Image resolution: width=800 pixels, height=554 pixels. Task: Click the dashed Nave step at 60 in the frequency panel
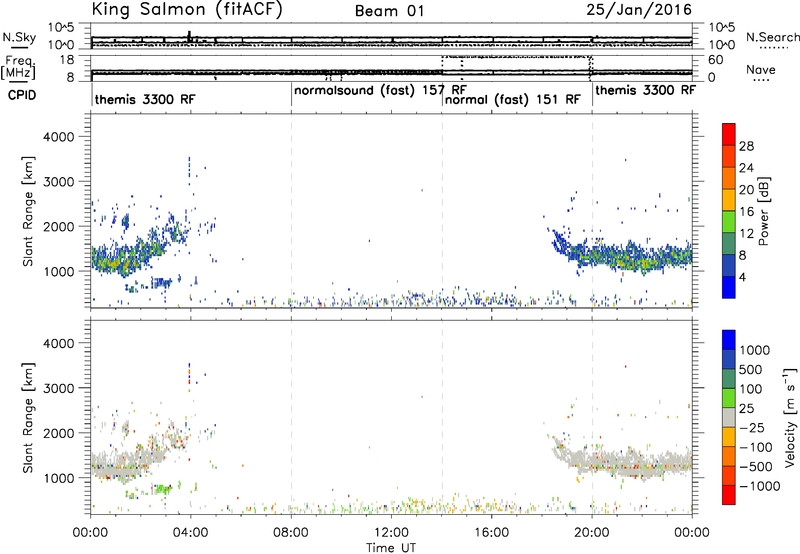[x=516, y=57]
